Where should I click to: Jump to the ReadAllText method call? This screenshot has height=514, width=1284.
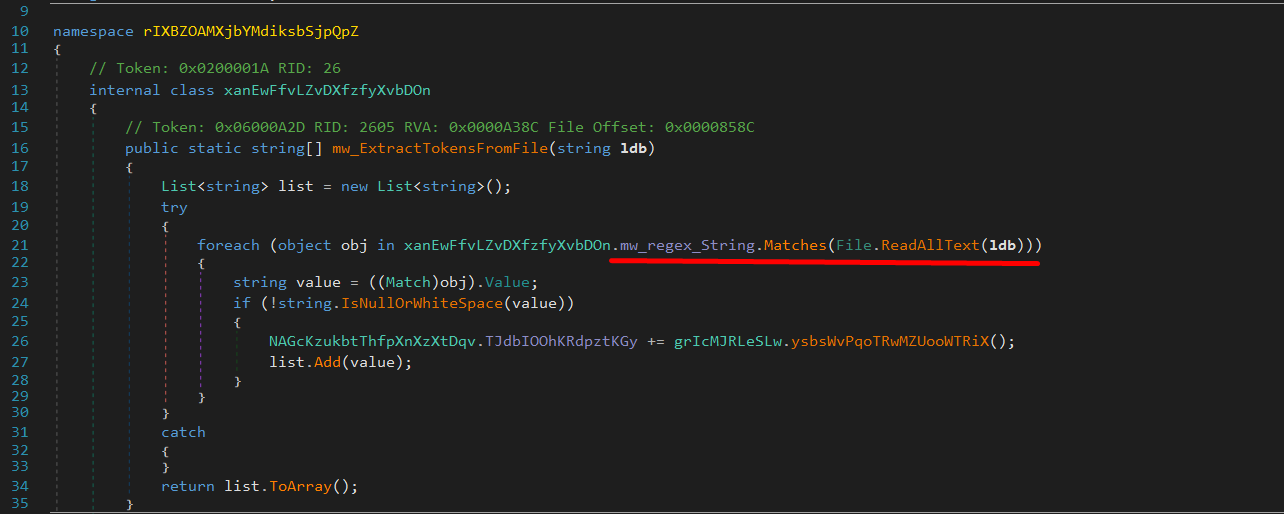coord(929,245)
